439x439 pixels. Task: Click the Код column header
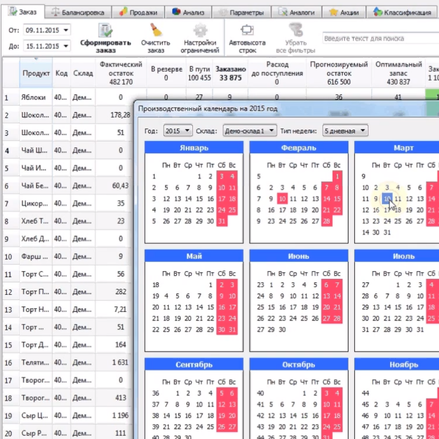[61, 73]
